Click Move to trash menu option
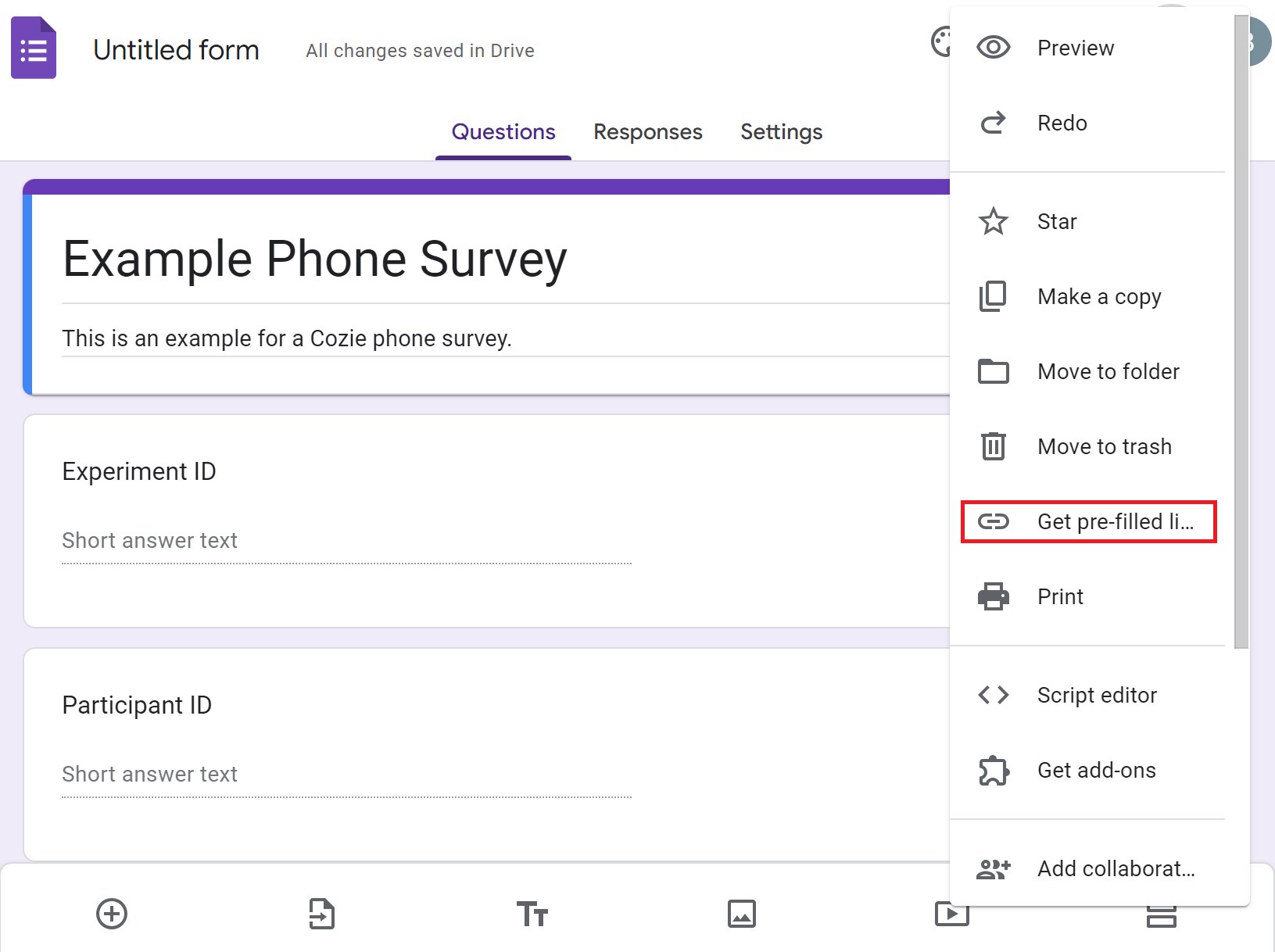Image resolution: width=1275 pixels, height=952 pixels. (x=1104, y=446)
